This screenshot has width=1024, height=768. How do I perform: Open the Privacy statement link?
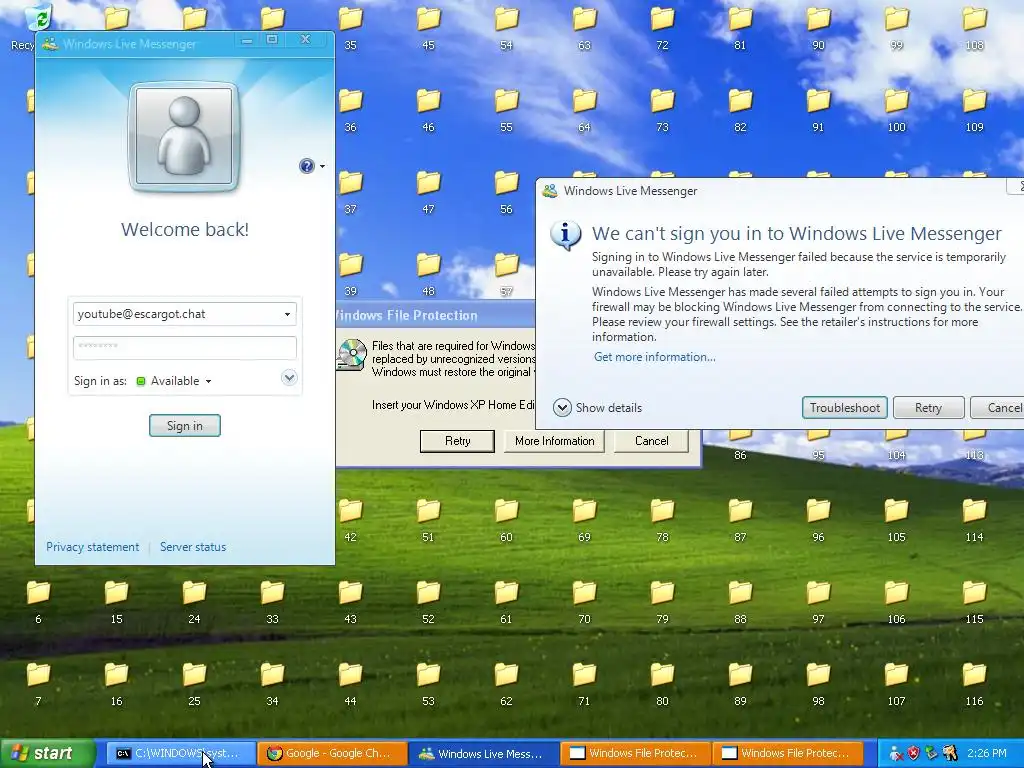coord(92,547)
